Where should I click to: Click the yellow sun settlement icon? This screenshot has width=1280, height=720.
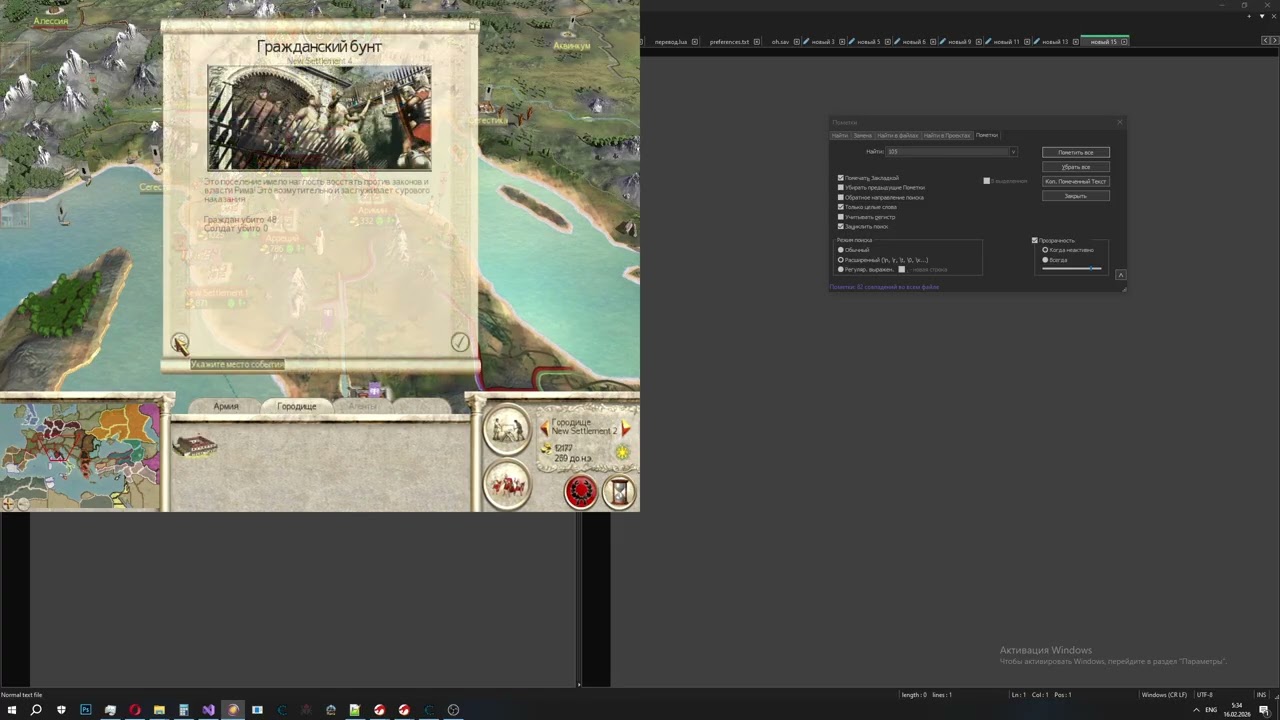tap(623, 453)
